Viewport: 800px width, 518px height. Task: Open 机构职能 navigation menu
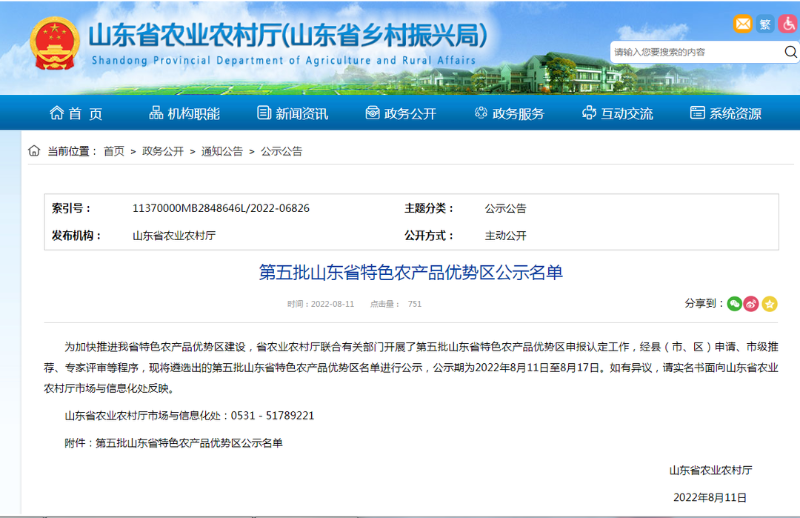(x=184, y=113)
